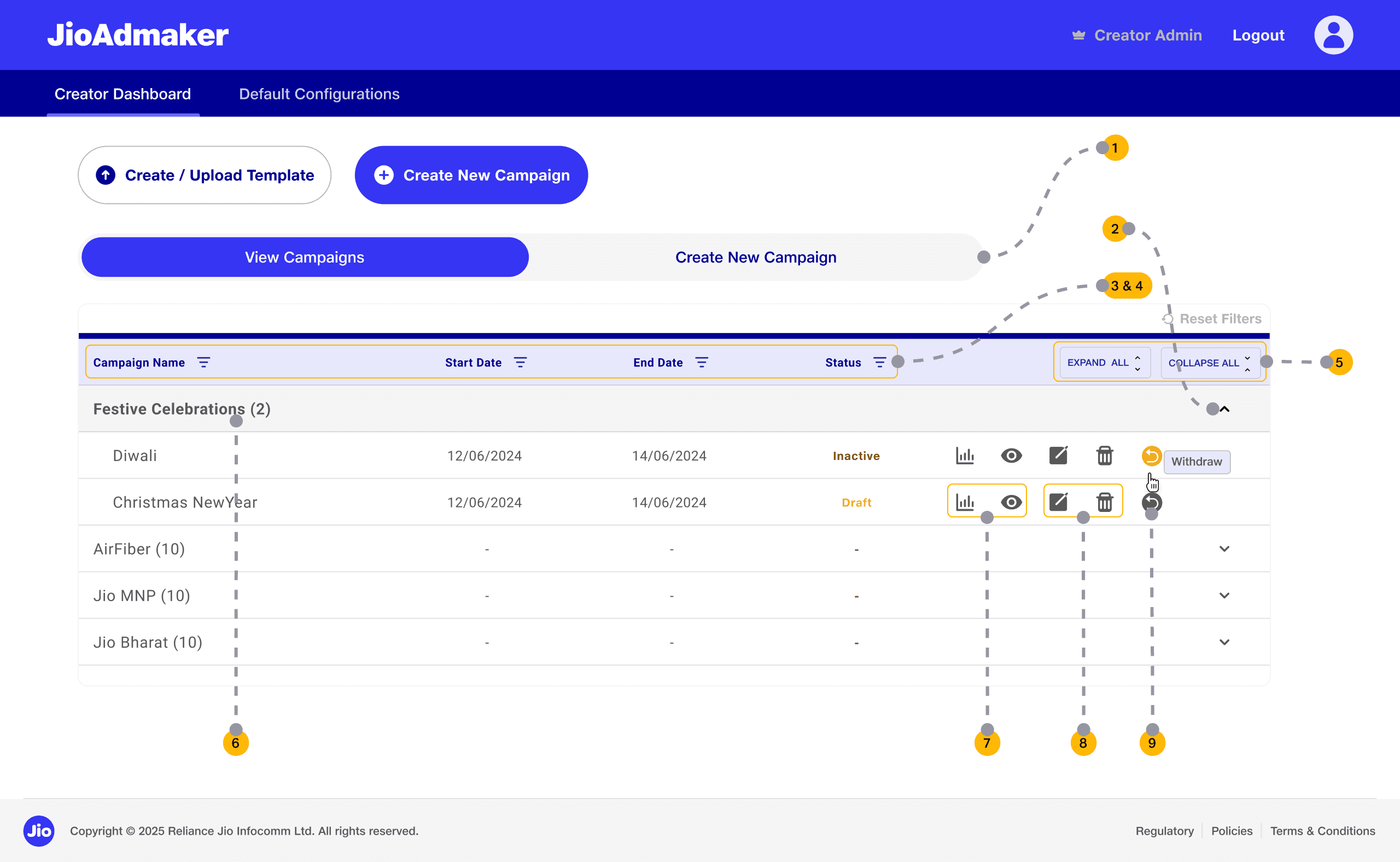The width and height of the screenshot is (1400, 862).
Task: Collapse the Festive Celebrations group
Action: [1224, 409]
